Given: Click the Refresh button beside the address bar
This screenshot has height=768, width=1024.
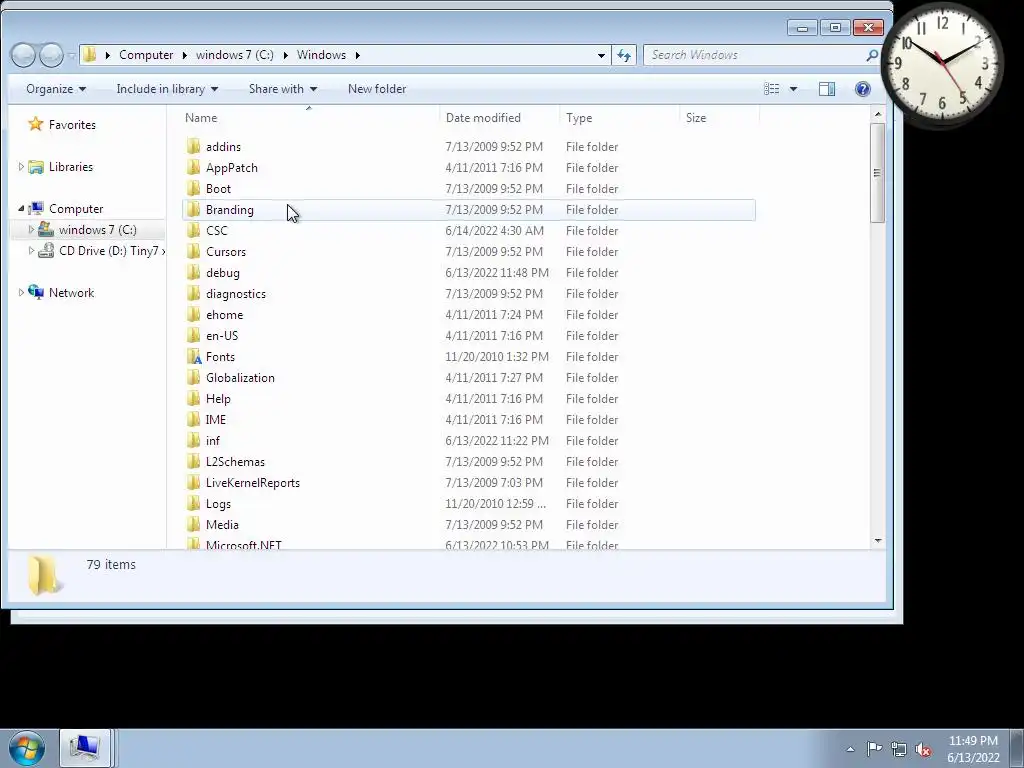Looking at the screenshot, I should tap(624, 56).
